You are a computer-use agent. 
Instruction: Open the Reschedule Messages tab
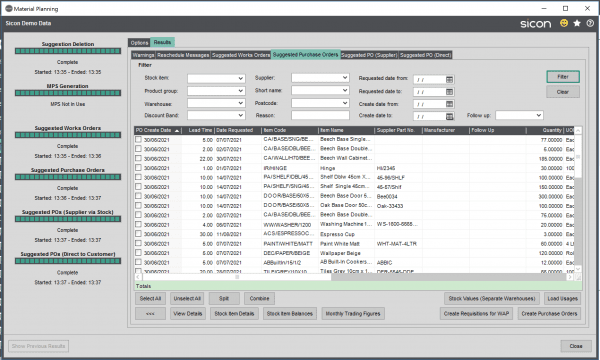[183, 55]
